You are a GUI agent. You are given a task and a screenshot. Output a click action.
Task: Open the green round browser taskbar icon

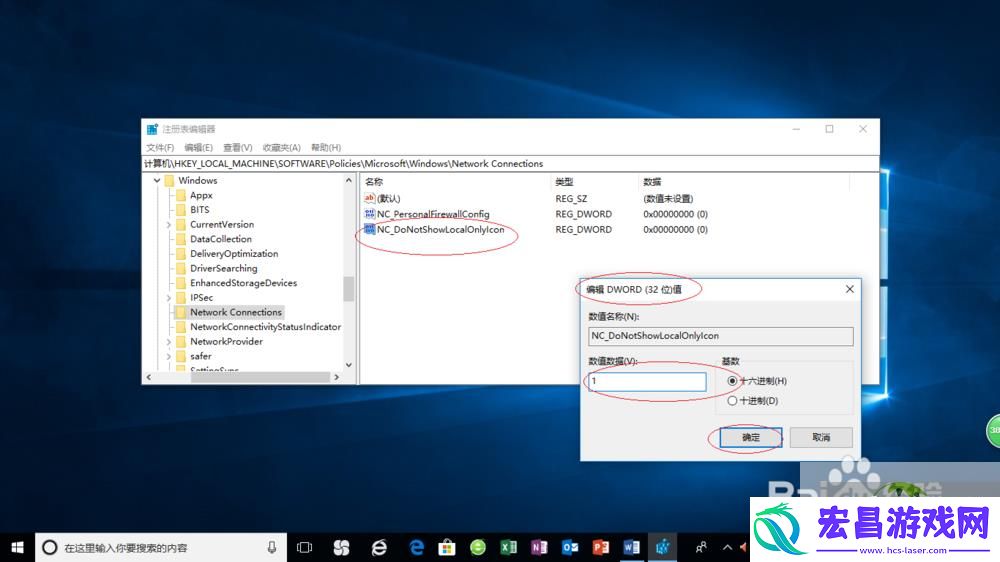click(478, 547)
